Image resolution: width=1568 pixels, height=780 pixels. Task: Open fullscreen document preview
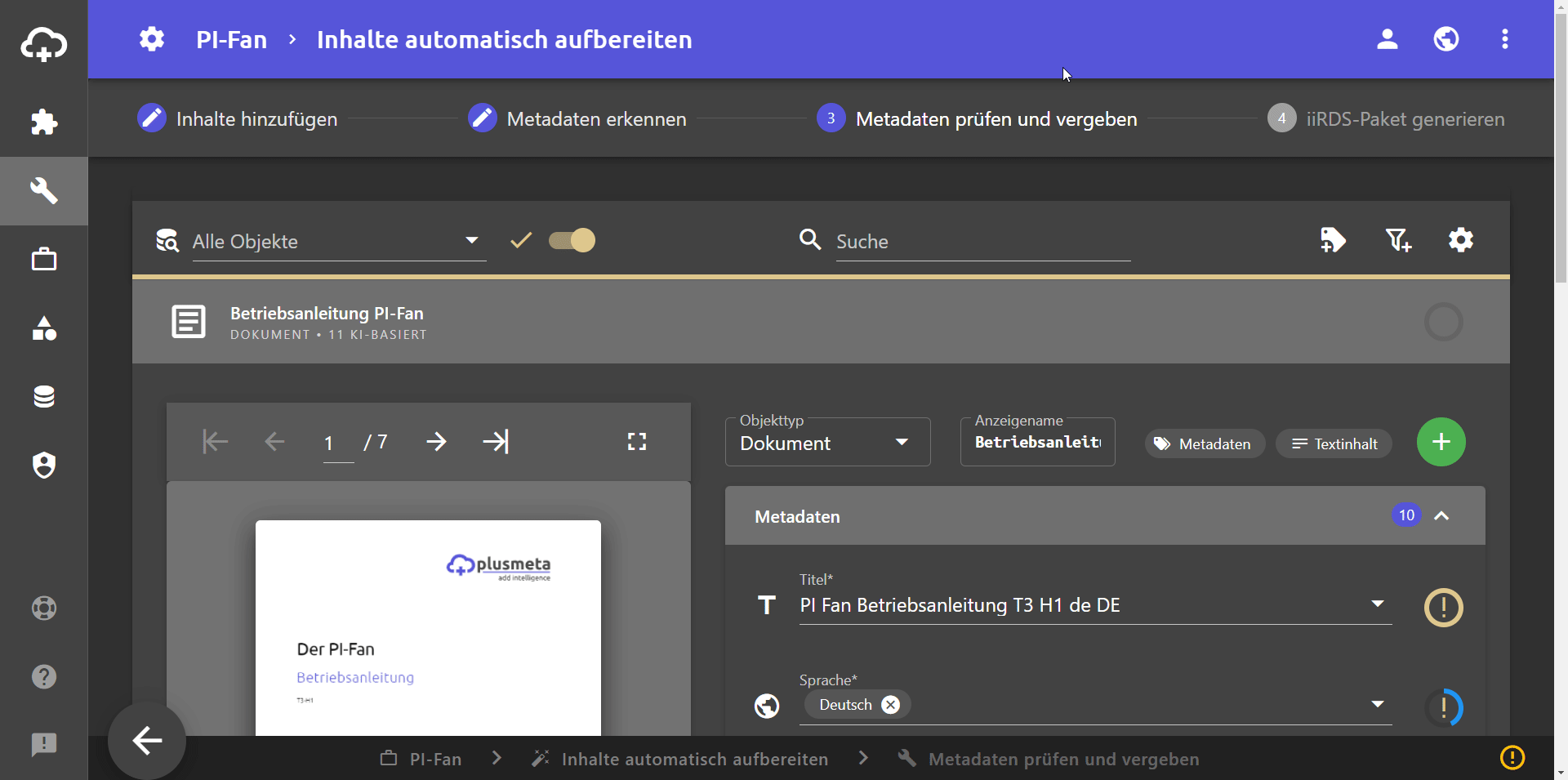[x=637, y=442]
